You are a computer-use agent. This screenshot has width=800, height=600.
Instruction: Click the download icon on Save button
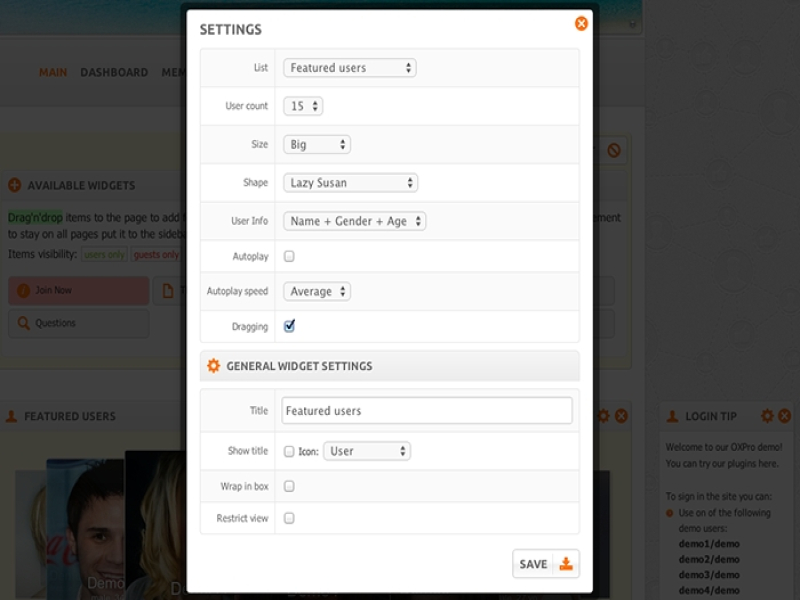[x=565, y=564]
